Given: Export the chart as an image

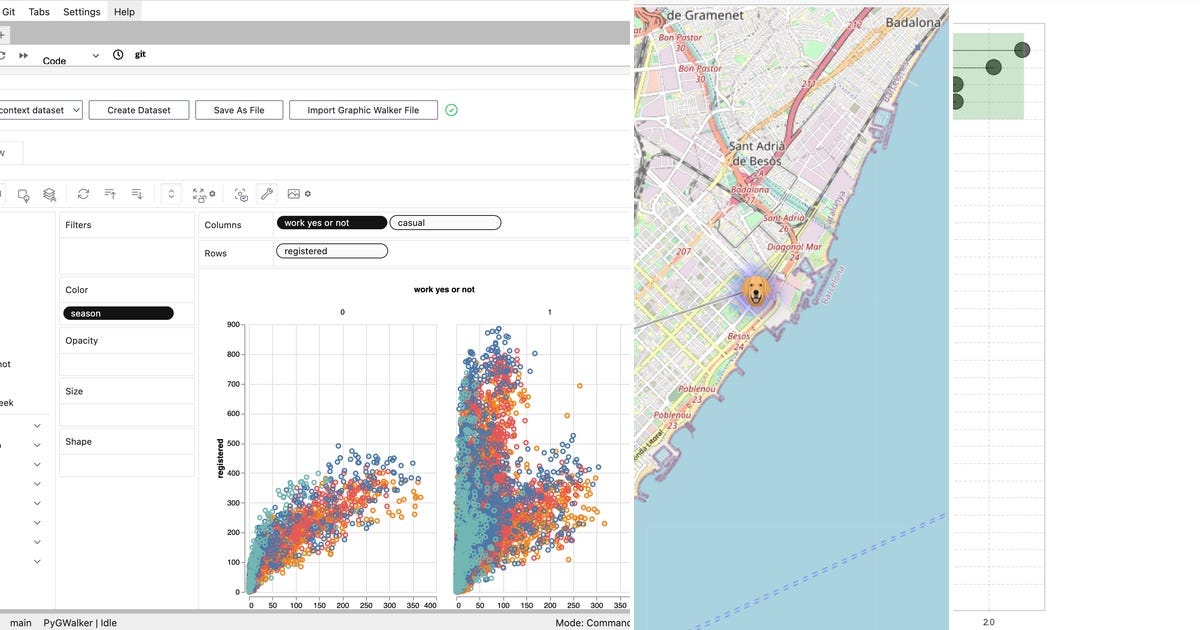Looking at the screenshot, I should pyautogui.click(x=291, y=193).
